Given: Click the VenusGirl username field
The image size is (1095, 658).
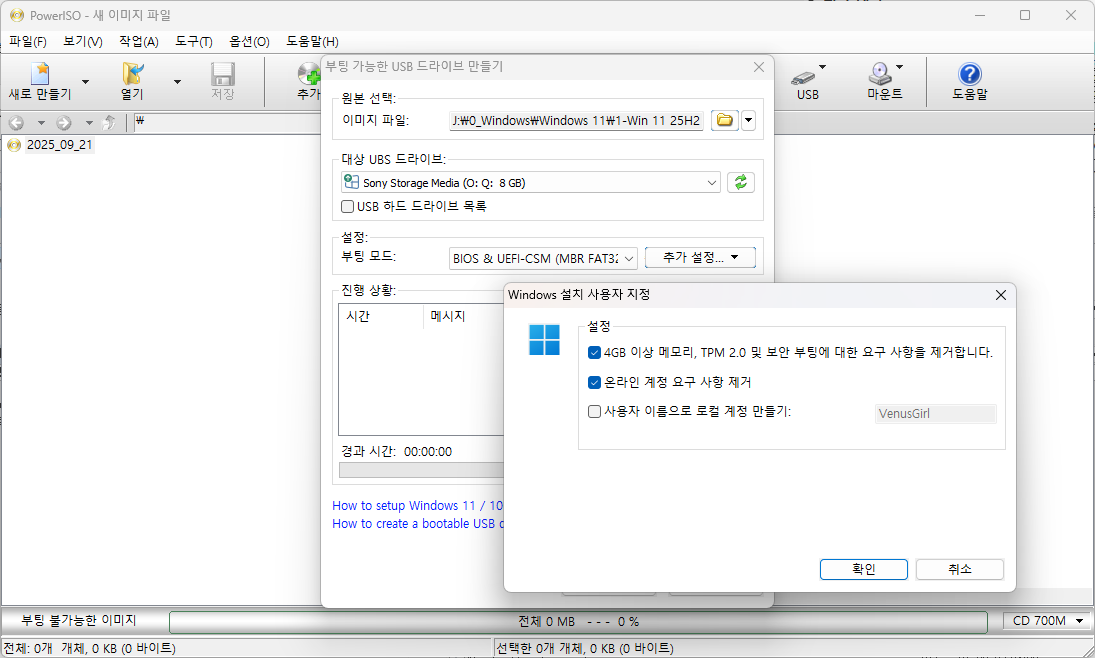Looking at the screenshot, I should (x=935, y=414).
